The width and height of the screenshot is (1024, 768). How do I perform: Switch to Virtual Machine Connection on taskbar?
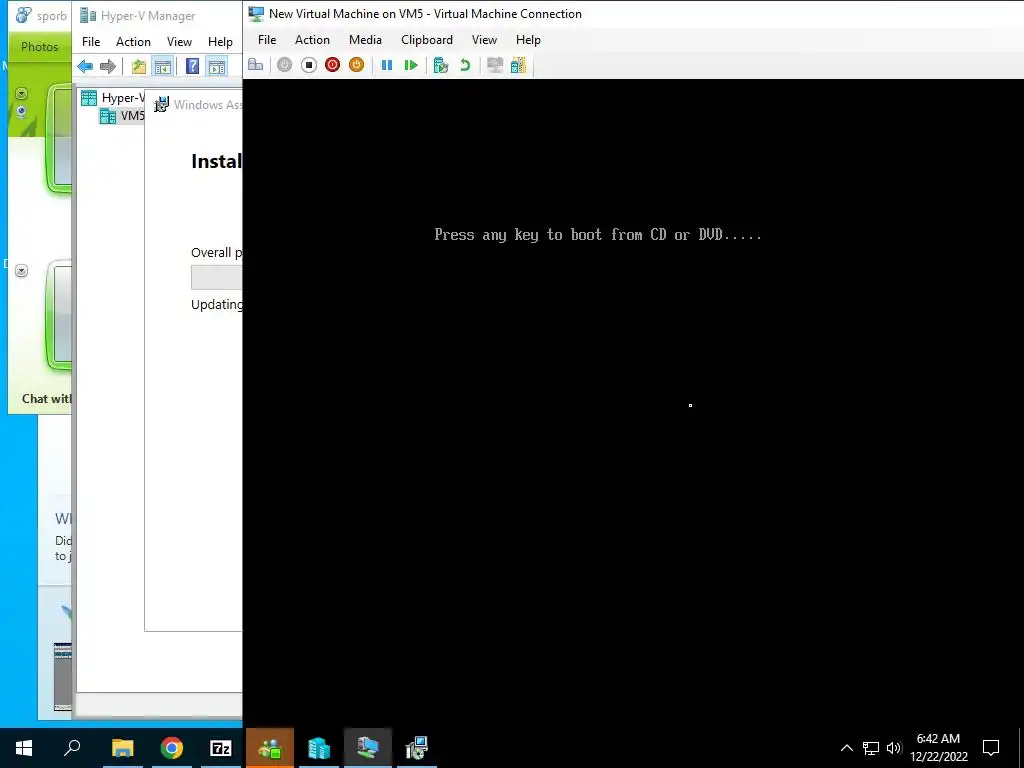[x=368, y=748]
